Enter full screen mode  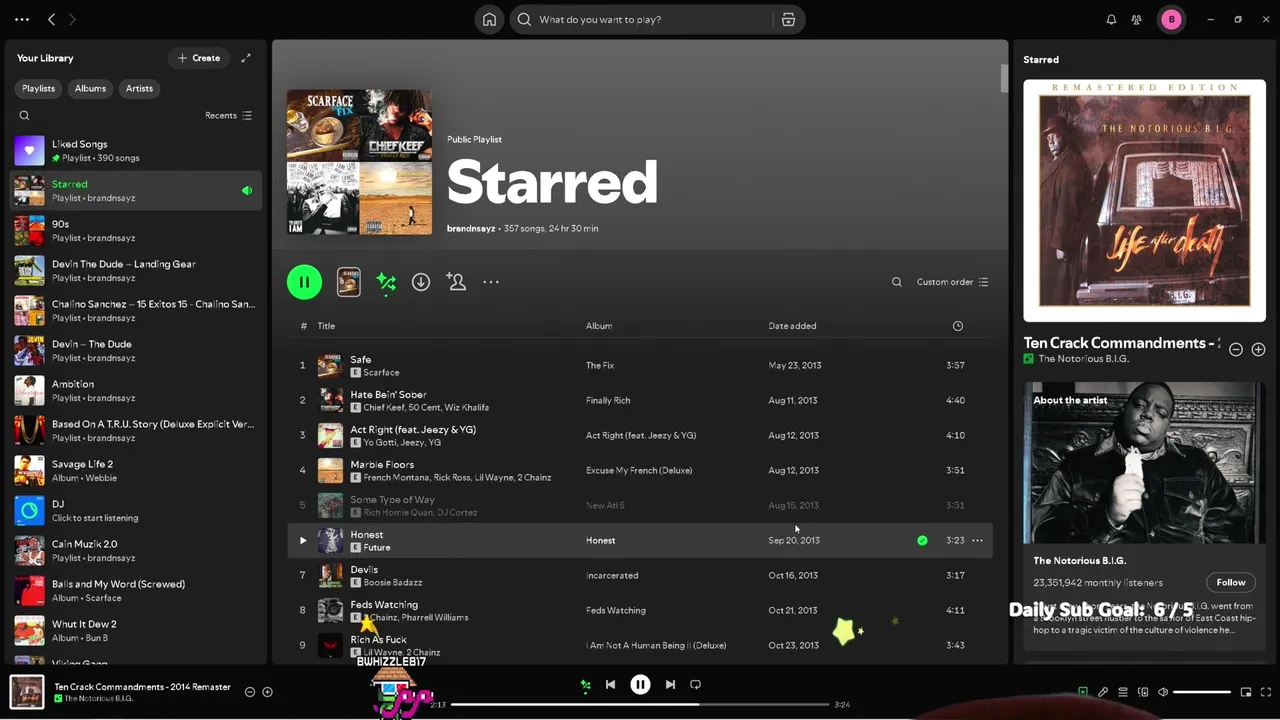click(1266, 691)
